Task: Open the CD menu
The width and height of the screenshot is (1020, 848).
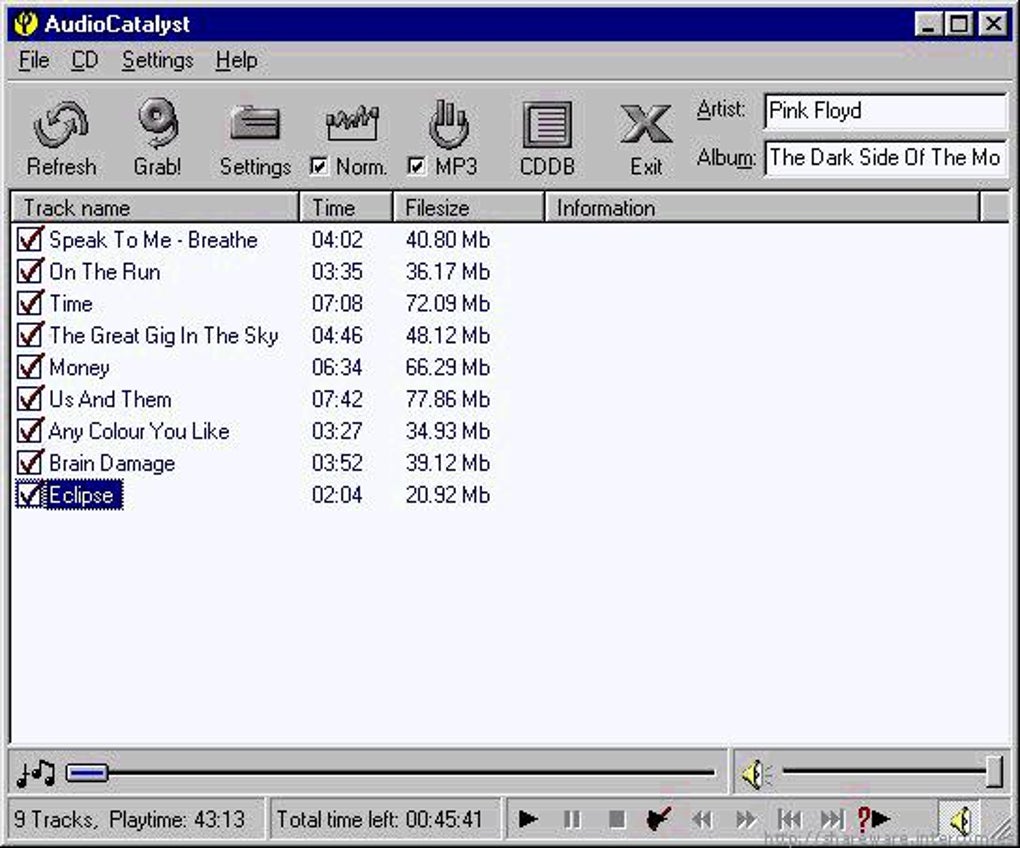Action: click(x=85, y=60)
